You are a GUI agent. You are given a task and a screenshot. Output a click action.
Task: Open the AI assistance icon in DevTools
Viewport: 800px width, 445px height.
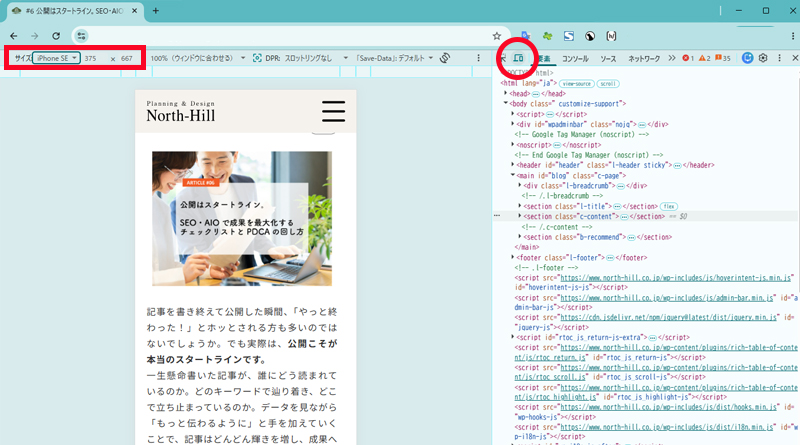click(x=747, y=58)
